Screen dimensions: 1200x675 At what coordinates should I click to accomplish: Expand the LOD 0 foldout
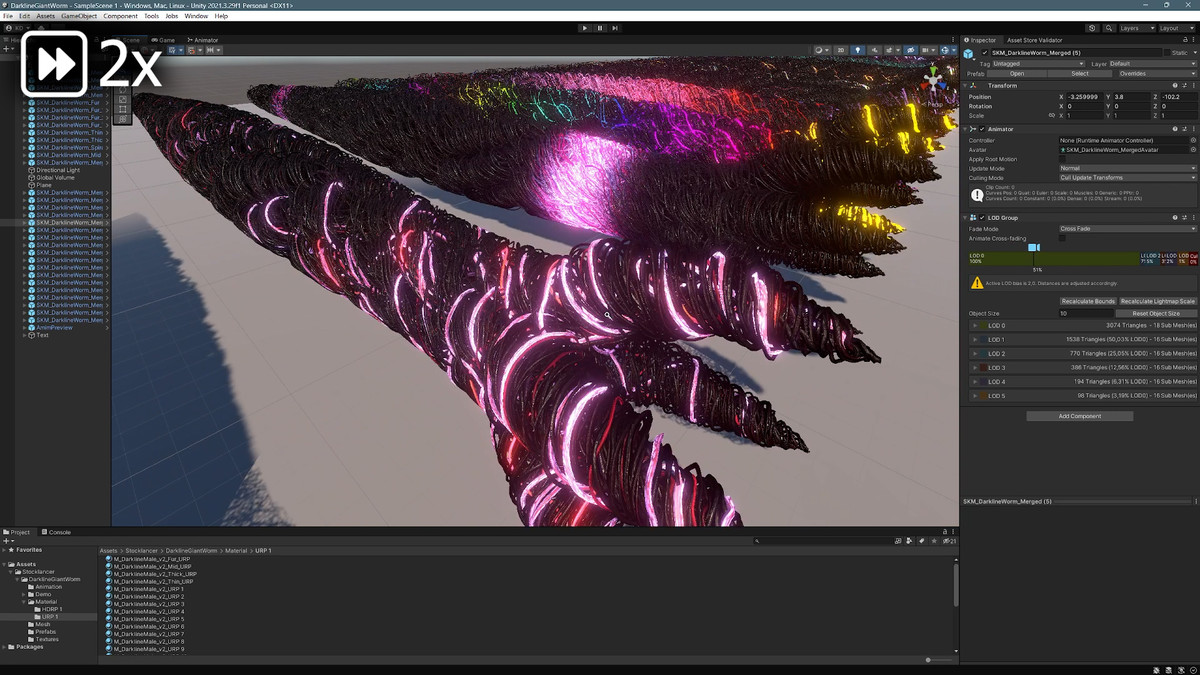click(x=975, y=326)
